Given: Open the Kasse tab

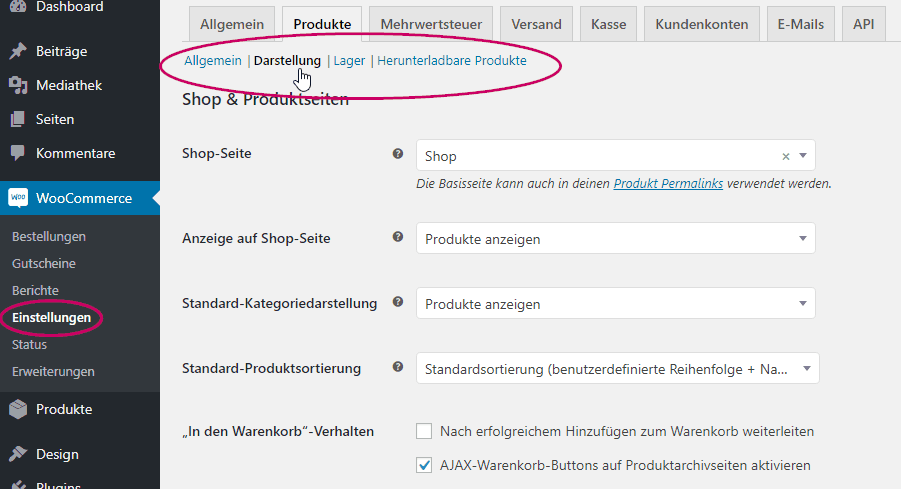Looking at the screenshot, I should (x=609, y=24).
